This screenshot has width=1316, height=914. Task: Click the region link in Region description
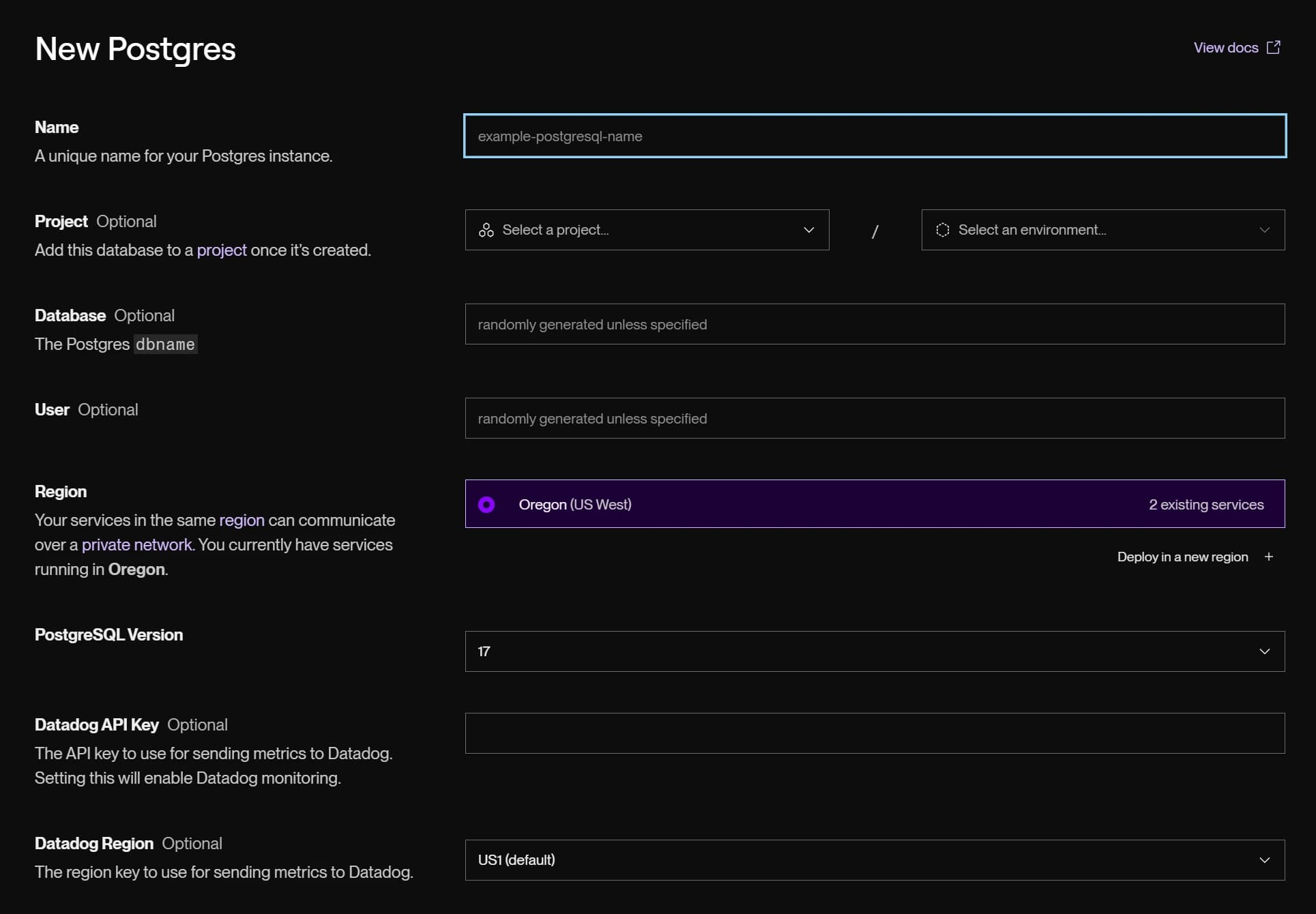click(242, 520)
